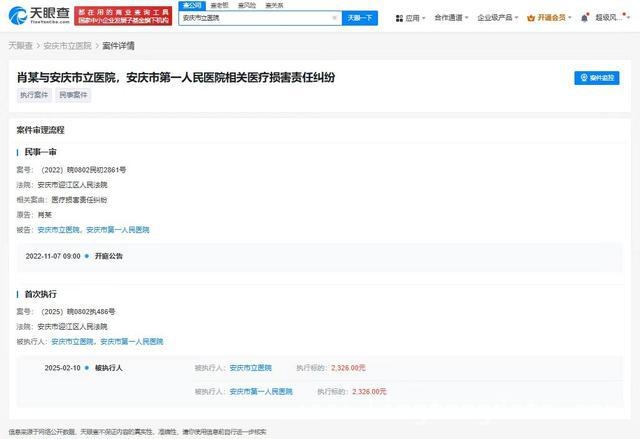640x439 pixels.
Task: Click the 执行案件 tag
Action: pyautogui.click(x=34, y=95)
